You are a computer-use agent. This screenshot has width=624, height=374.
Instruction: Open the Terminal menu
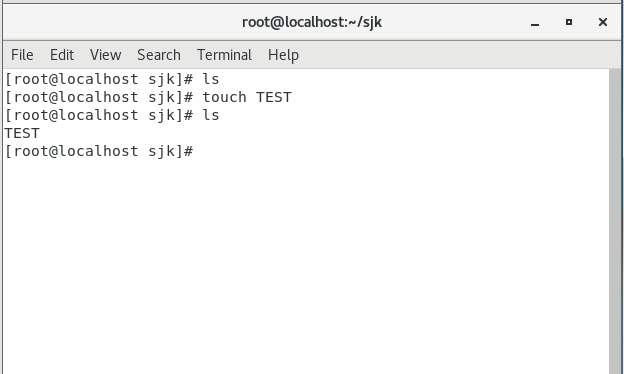(x=224, y=55)
